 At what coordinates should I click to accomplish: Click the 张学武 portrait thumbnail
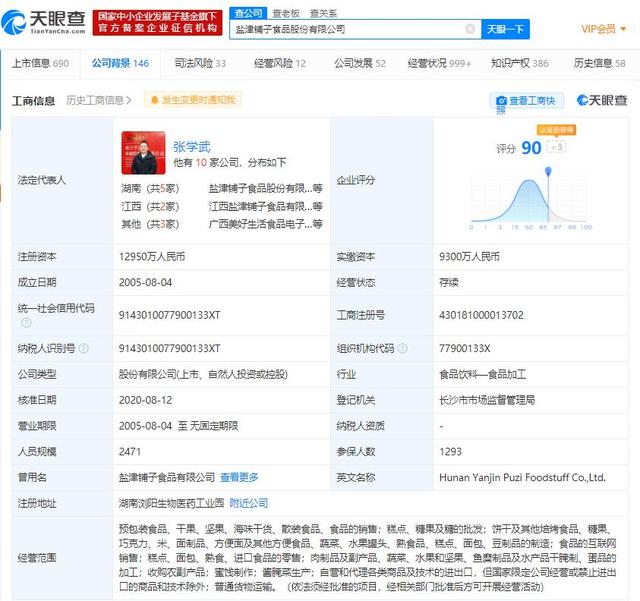tap(143, 153)
